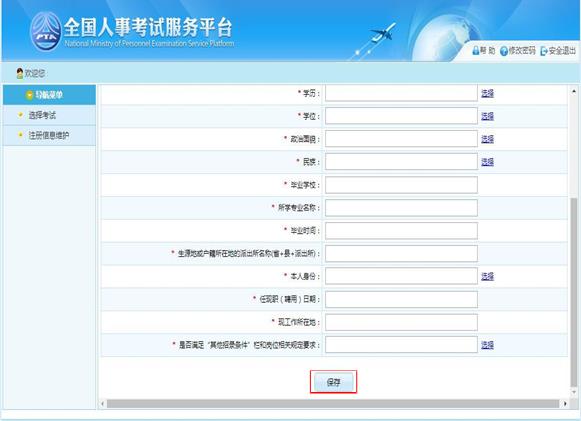
Task: Click the PTA platform logo
Action: tap(46, 32)
